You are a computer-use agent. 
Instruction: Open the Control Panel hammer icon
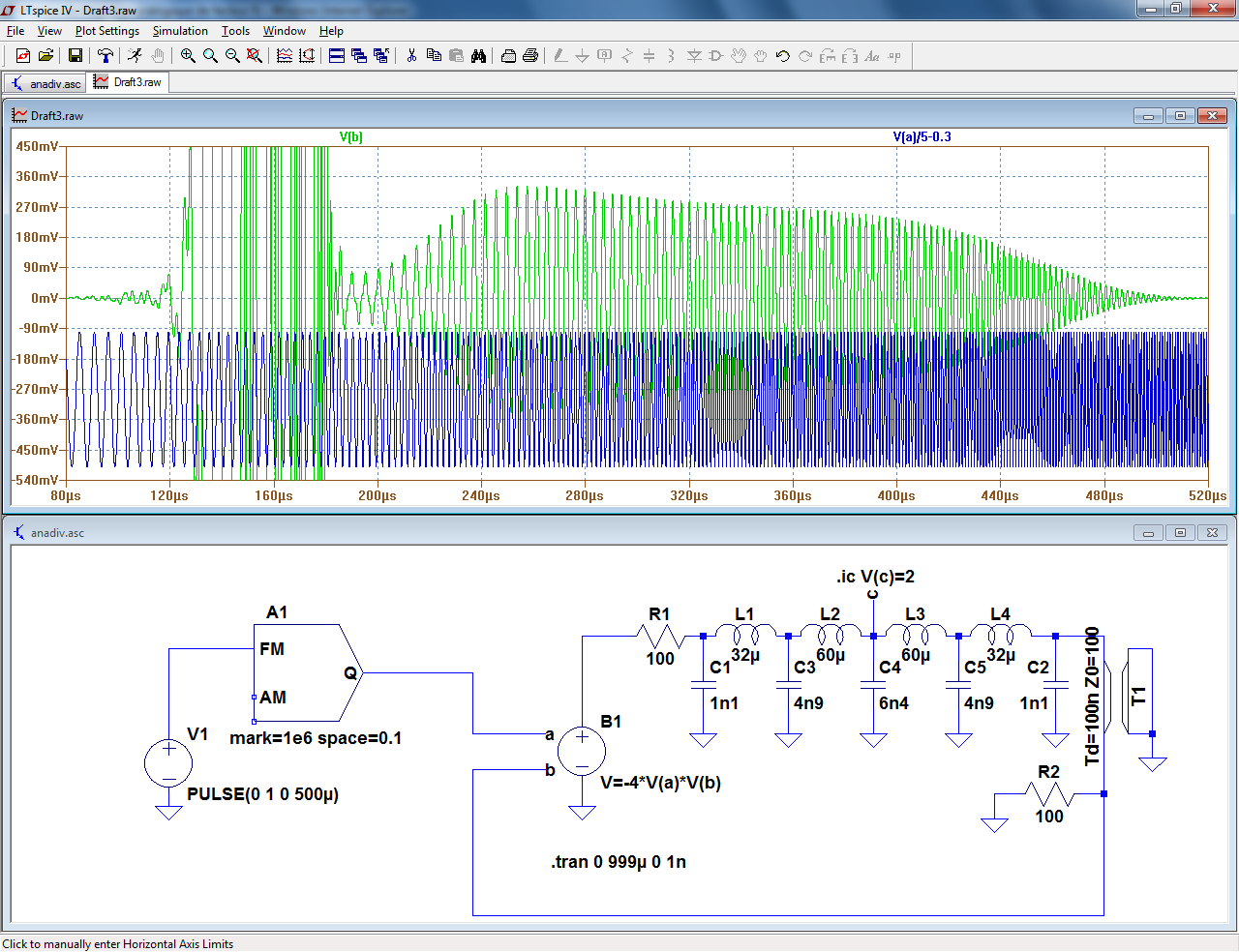tap(106, 56)
